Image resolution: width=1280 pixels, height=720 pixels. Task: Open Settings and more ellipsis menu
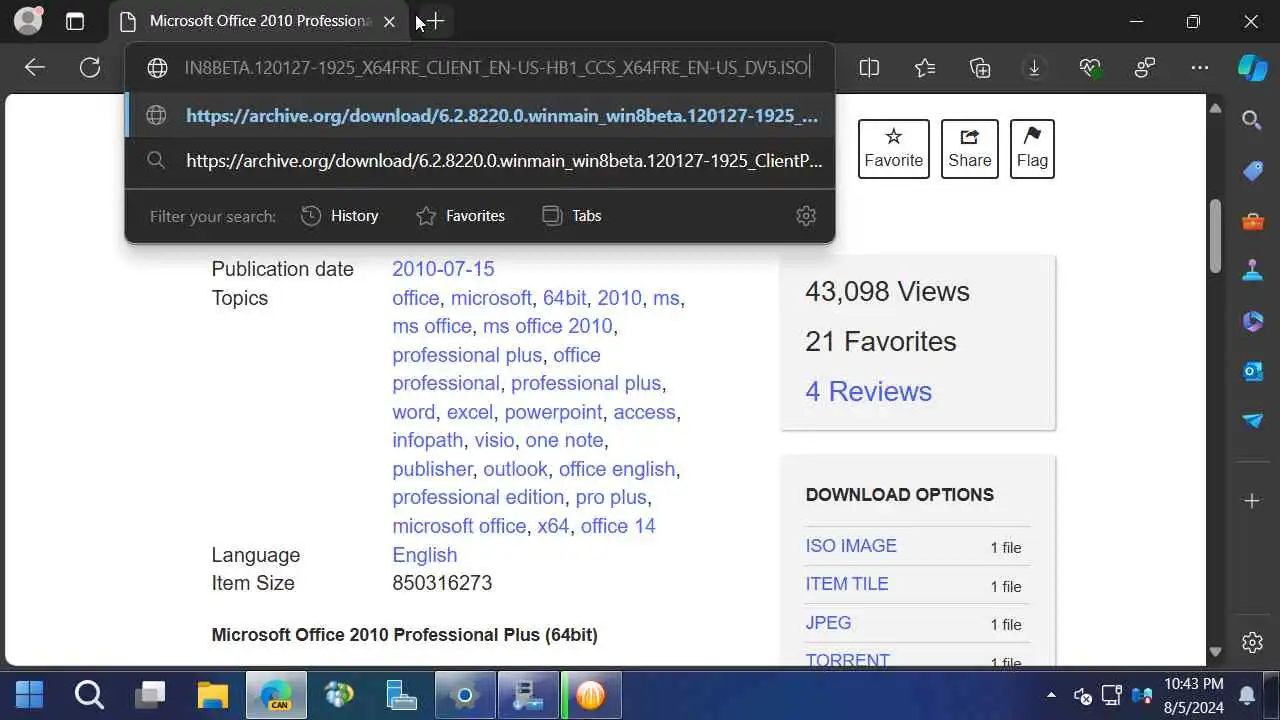tap(1200, 68)
